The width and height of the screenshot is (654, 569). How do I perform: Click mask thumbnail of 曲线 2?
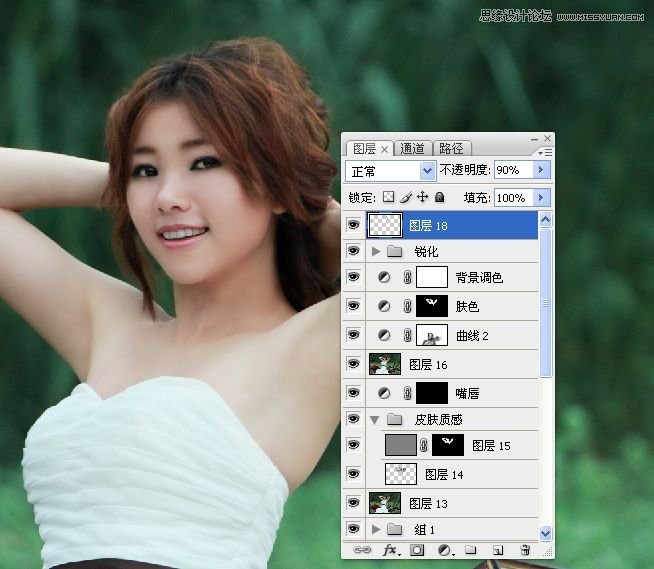click(432, 335)
